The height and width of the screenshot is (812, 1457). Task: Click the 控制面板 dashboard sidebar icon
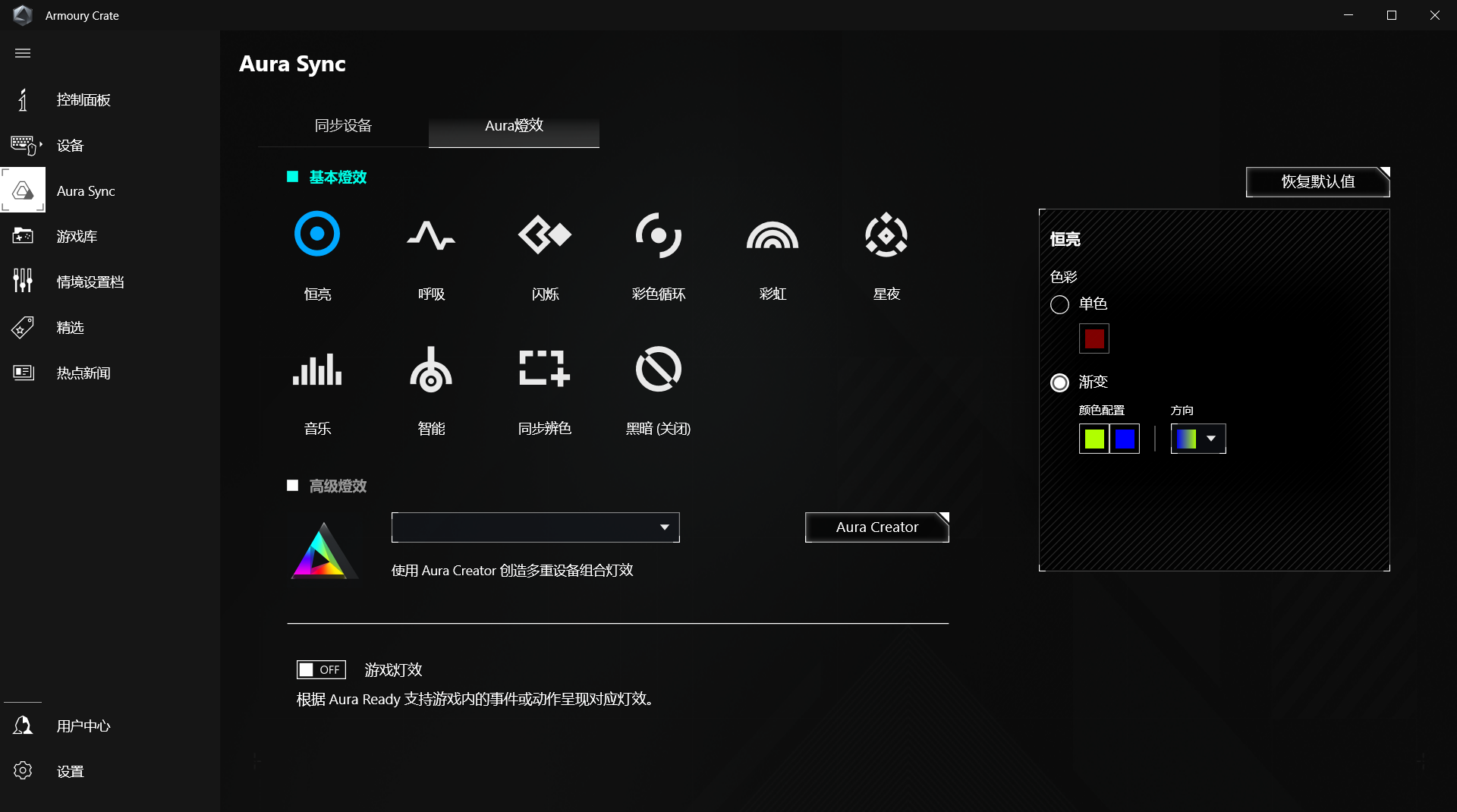23,99
